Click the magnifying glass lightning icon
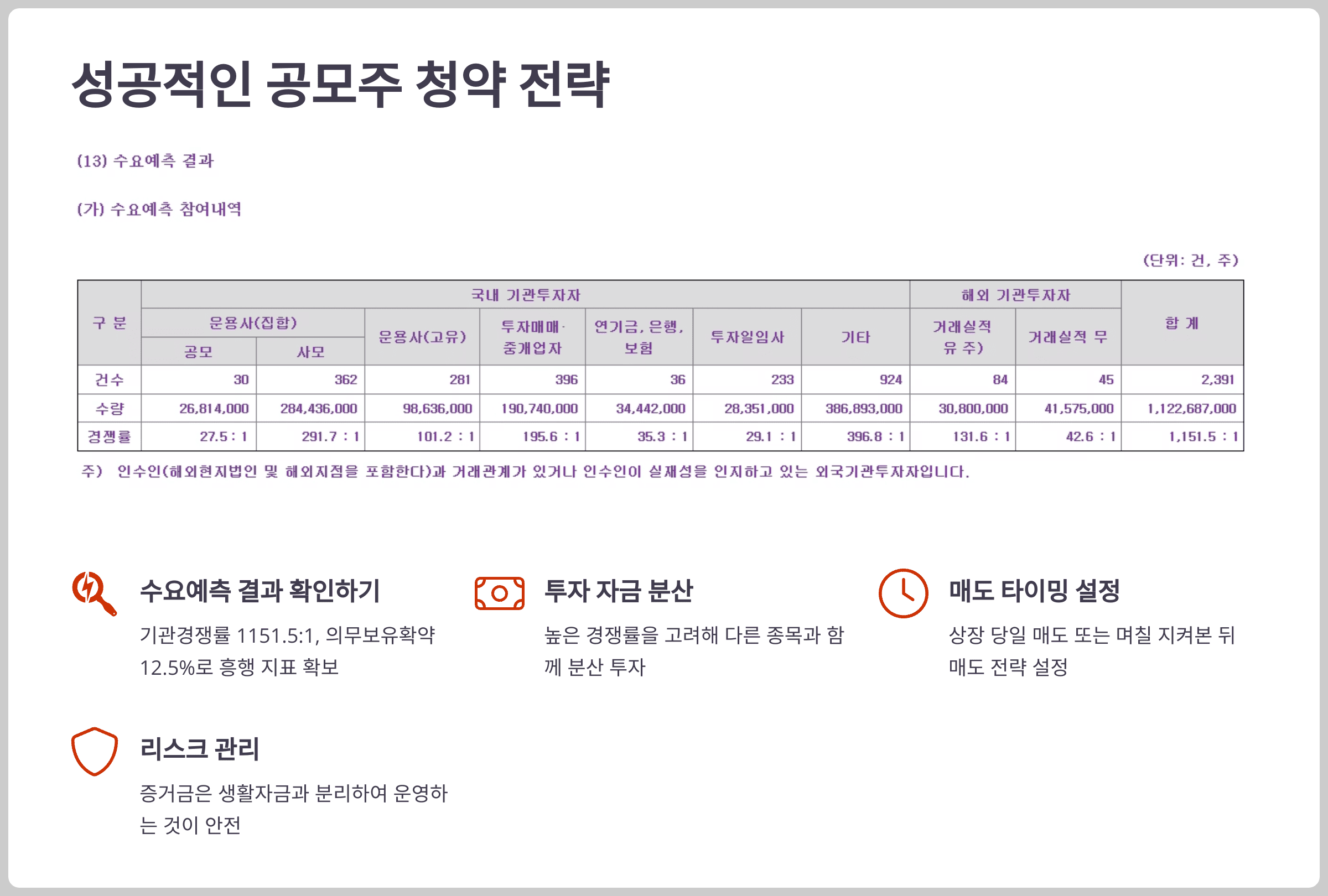Viewport: 1328px width, 896px height. tap(94, 593)
